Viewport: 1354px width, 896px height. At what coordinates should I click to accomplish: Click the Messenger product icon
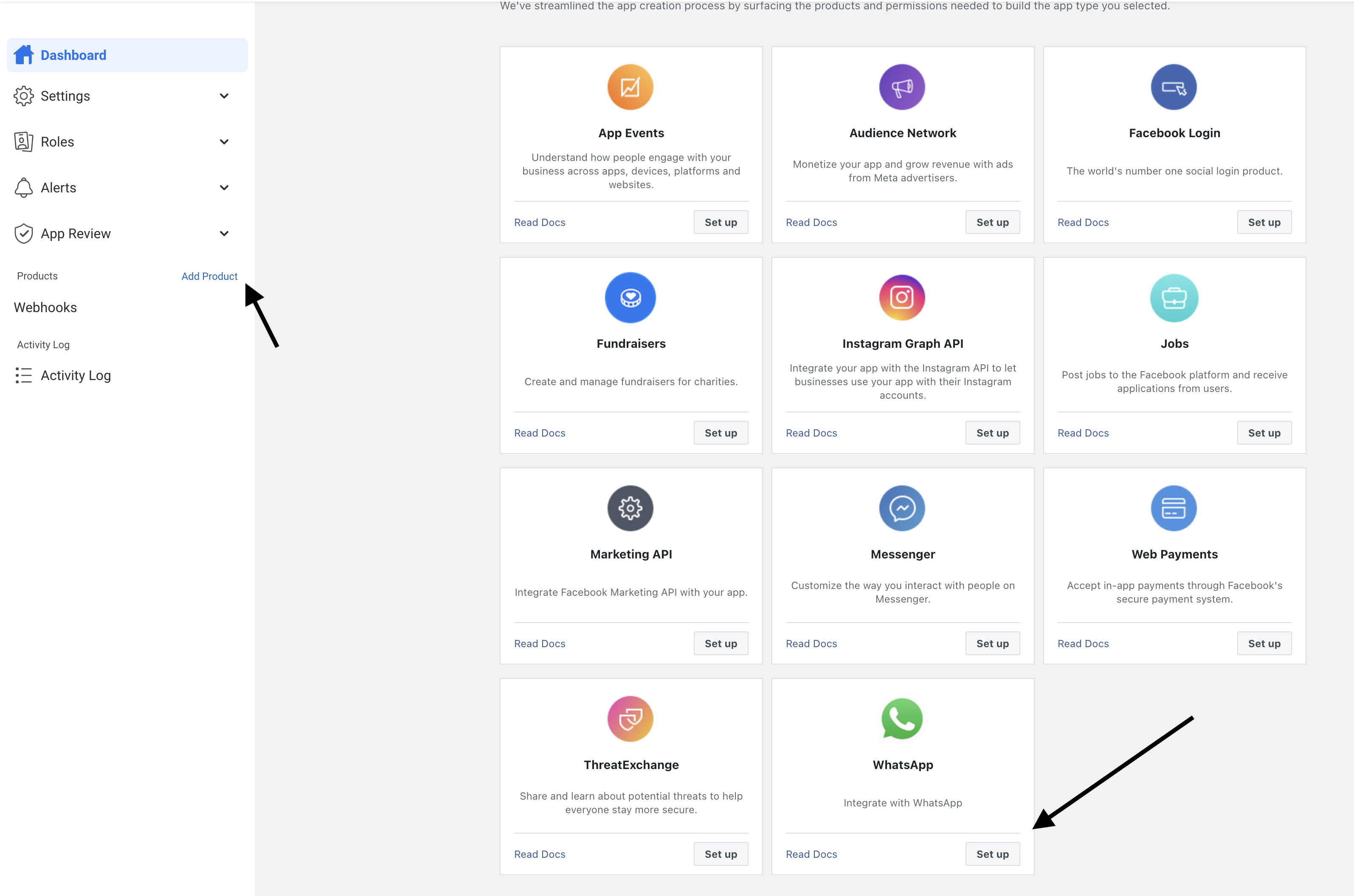point(902,508)
